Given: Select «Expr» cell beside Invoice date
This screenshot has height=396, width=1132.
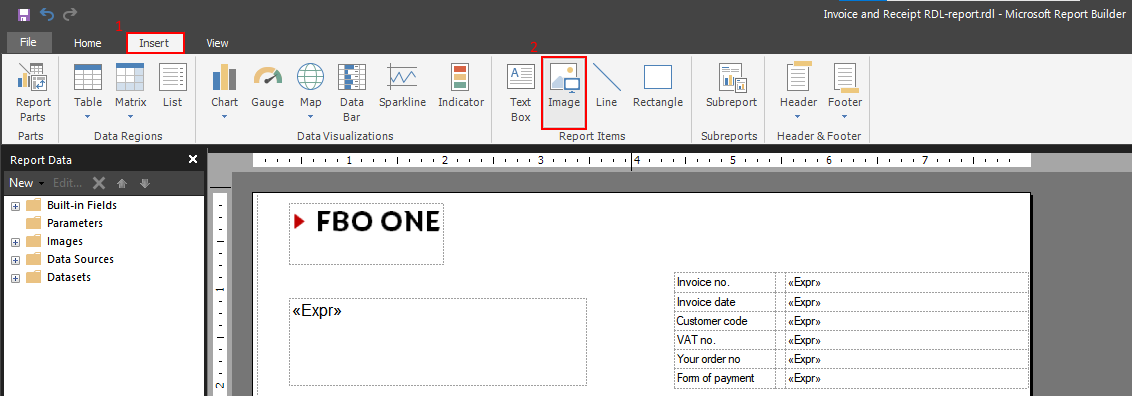Looking at the screenshot, I should coord(907,302).
